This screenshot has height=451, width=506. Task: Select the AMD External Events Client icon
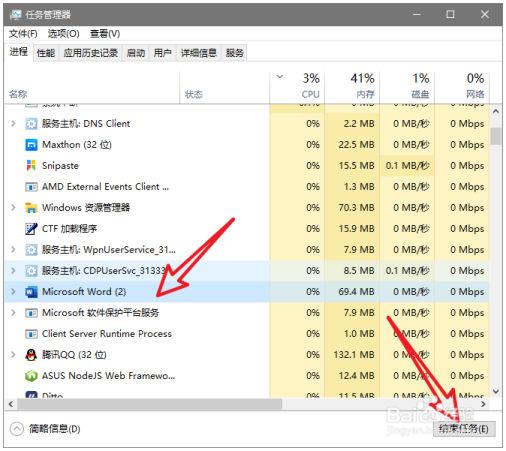31,187
